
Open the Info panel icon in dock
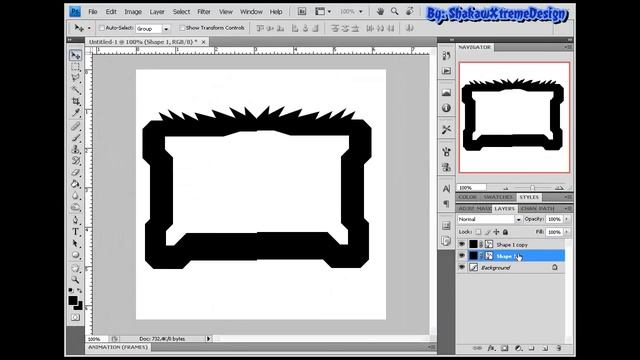(x=446, y=108)
